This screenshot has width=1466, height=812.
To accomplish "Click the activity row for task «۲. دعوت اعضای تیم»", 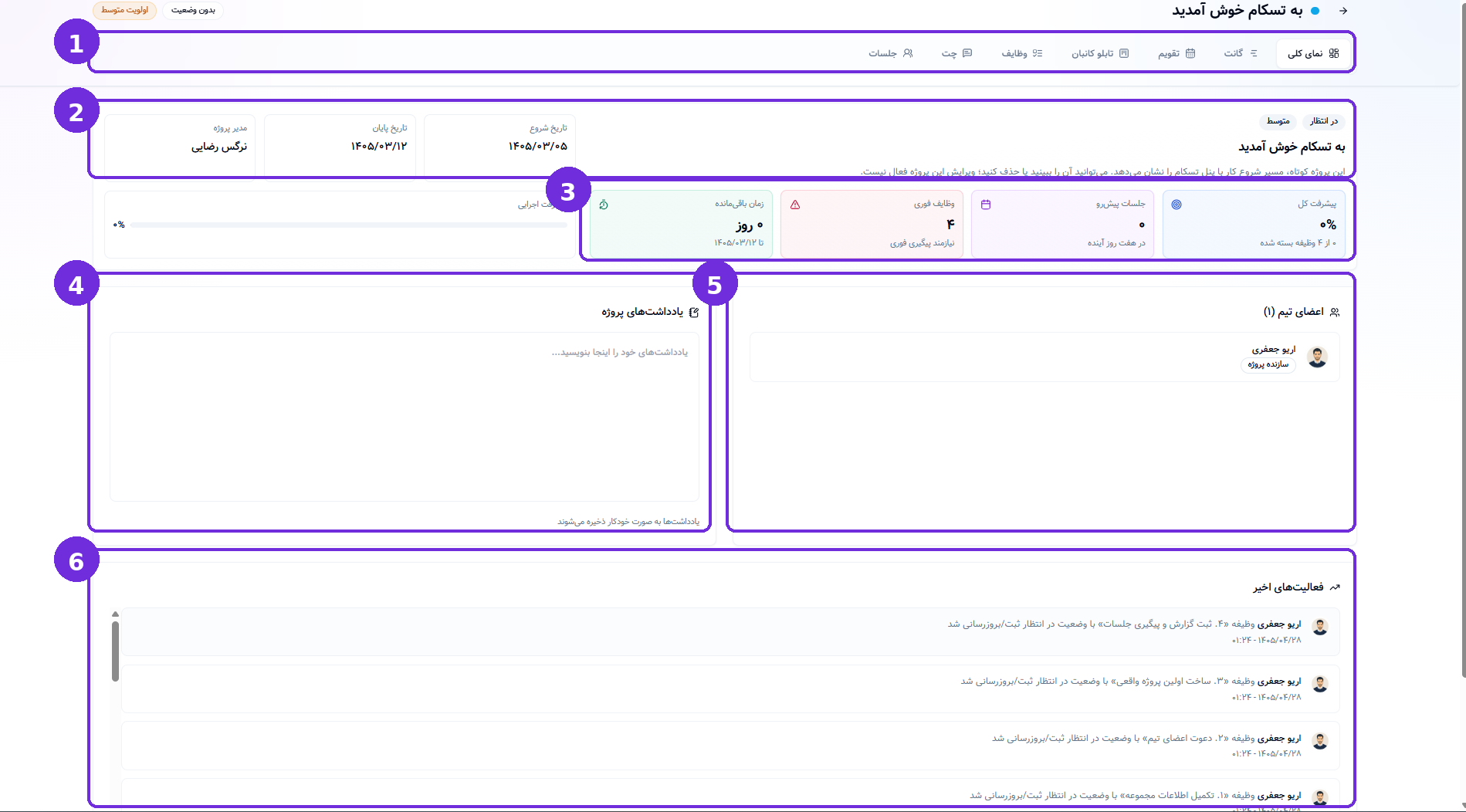I will click(730, 746).
